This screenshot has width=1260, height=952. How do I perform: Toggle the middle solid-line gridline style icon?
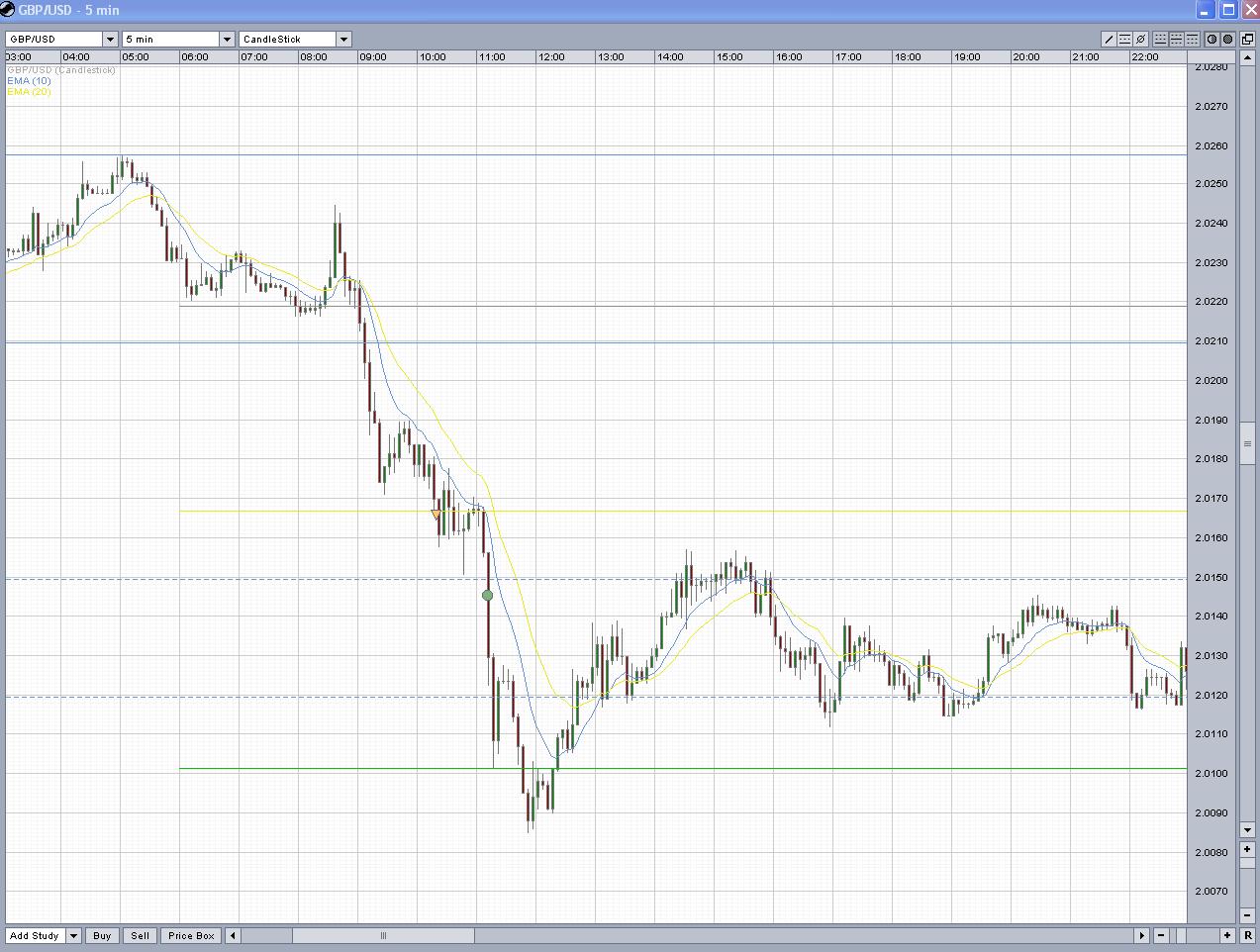(1176, 40)
